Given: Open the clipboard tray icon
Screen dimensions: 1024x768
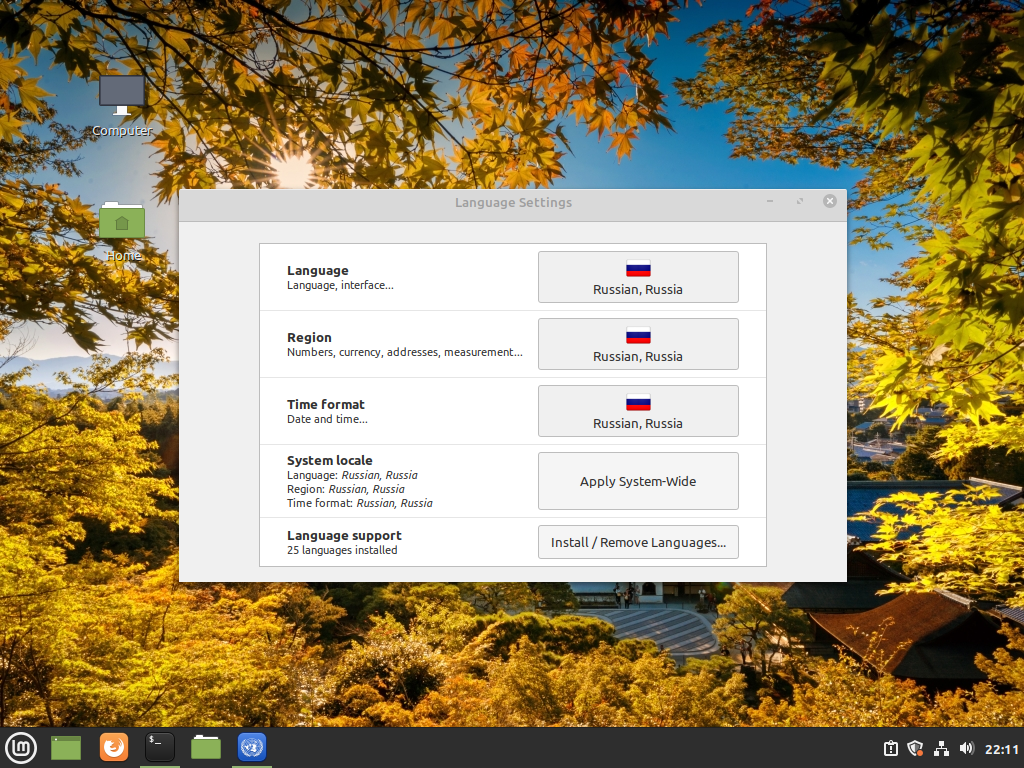Looking at the screenshot, I should (x=891, y=748).
